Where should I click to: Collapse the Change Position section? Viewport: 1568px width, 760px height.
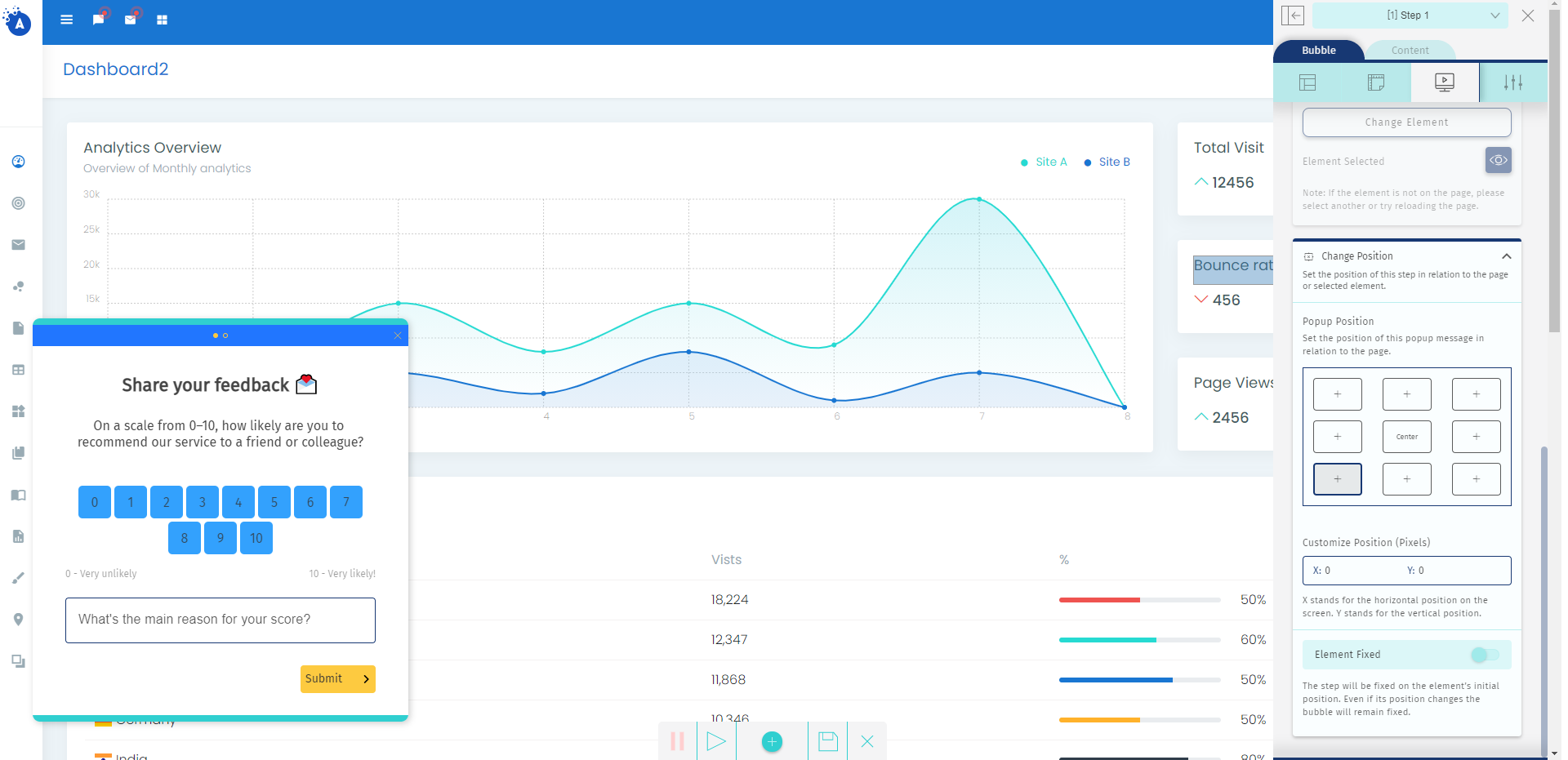point(1506,256)
